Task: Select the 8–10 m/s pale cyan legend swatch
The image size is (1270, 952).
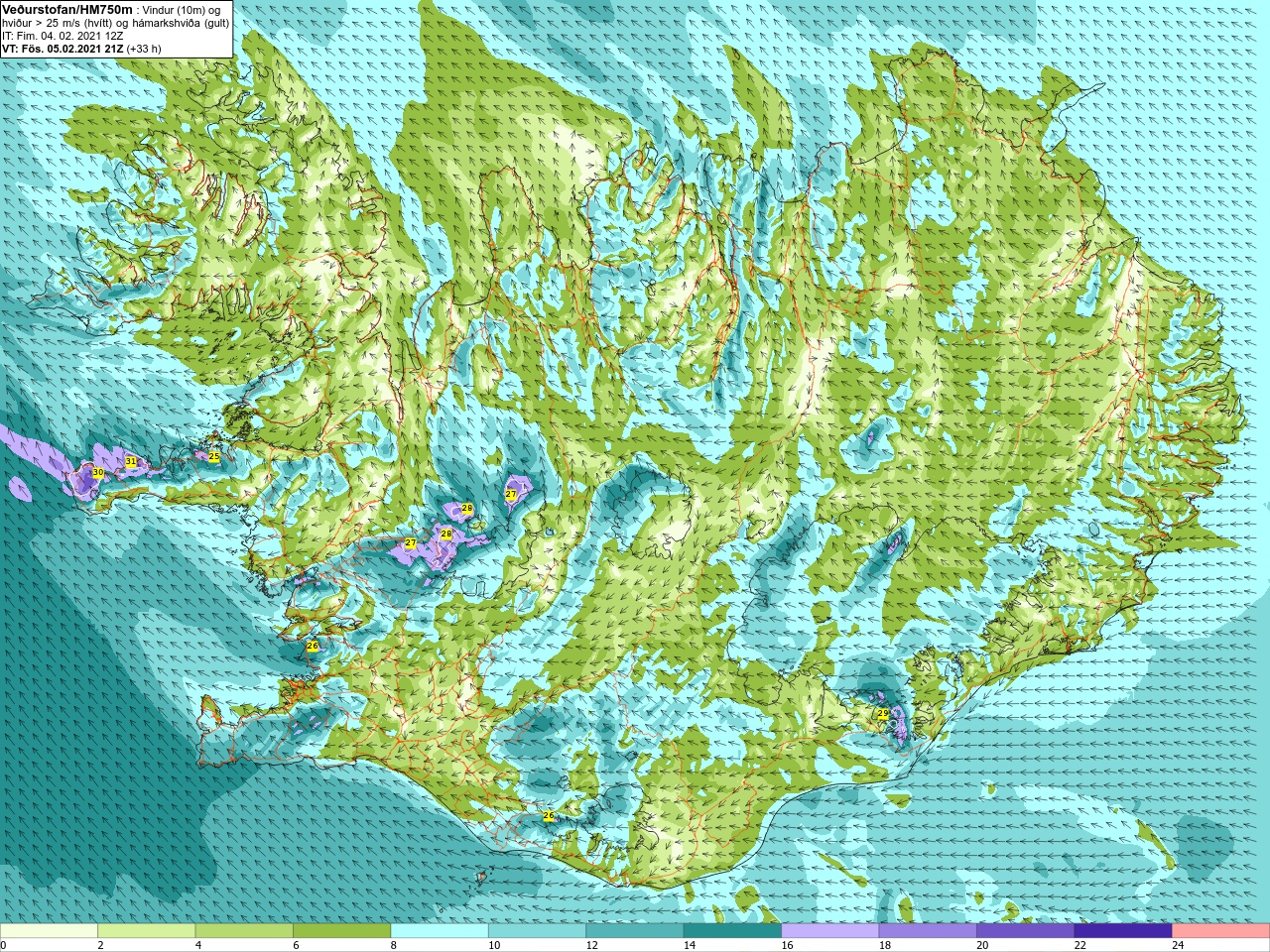Action: pyautogui.click(x=440, y=931)
